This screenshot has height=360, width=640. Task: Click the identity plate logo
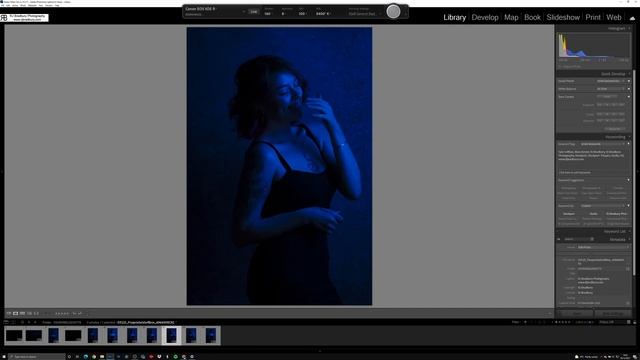pyautogui.click(x=24, y=18)
